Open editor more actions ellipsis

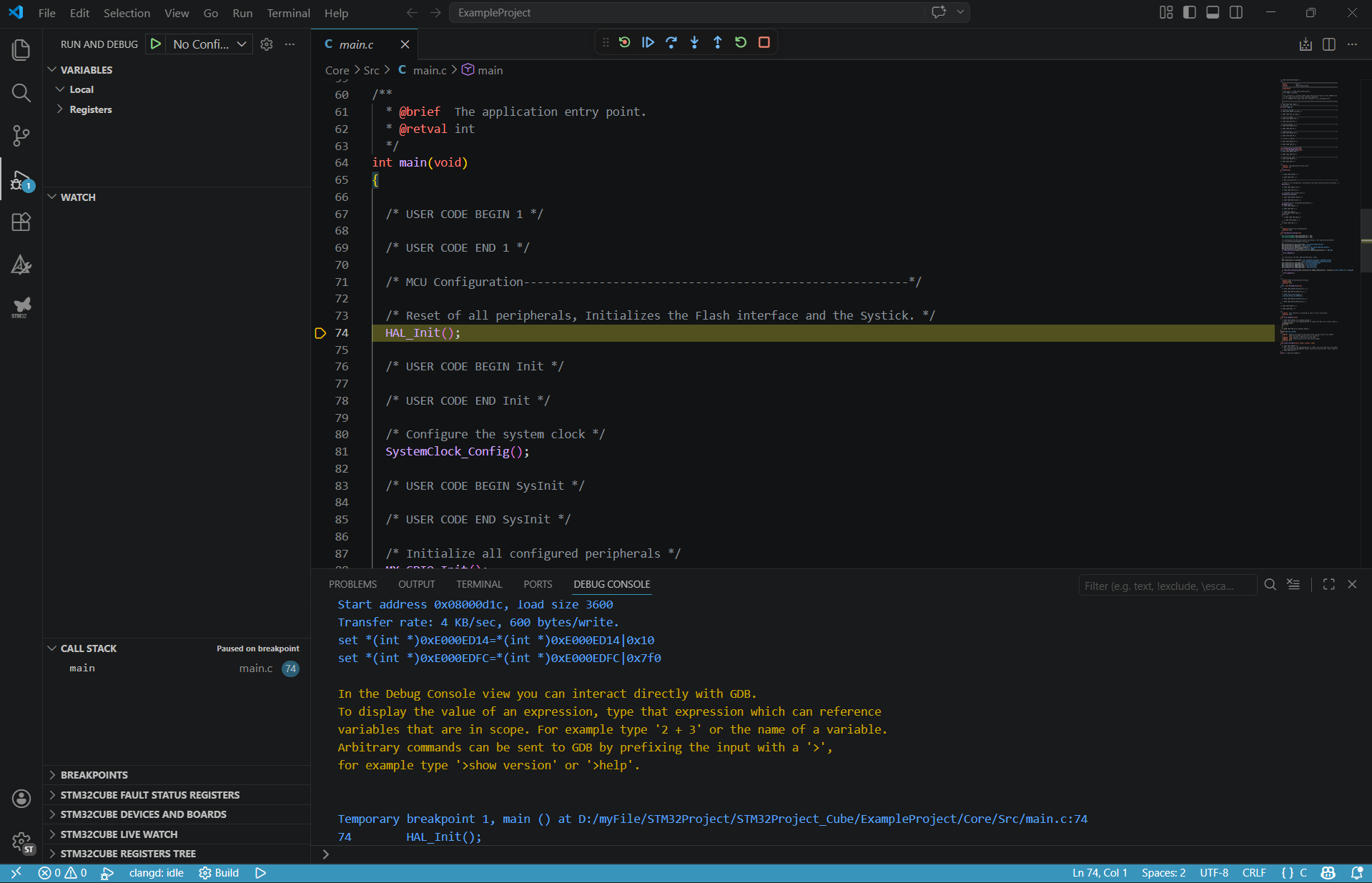1352,44
